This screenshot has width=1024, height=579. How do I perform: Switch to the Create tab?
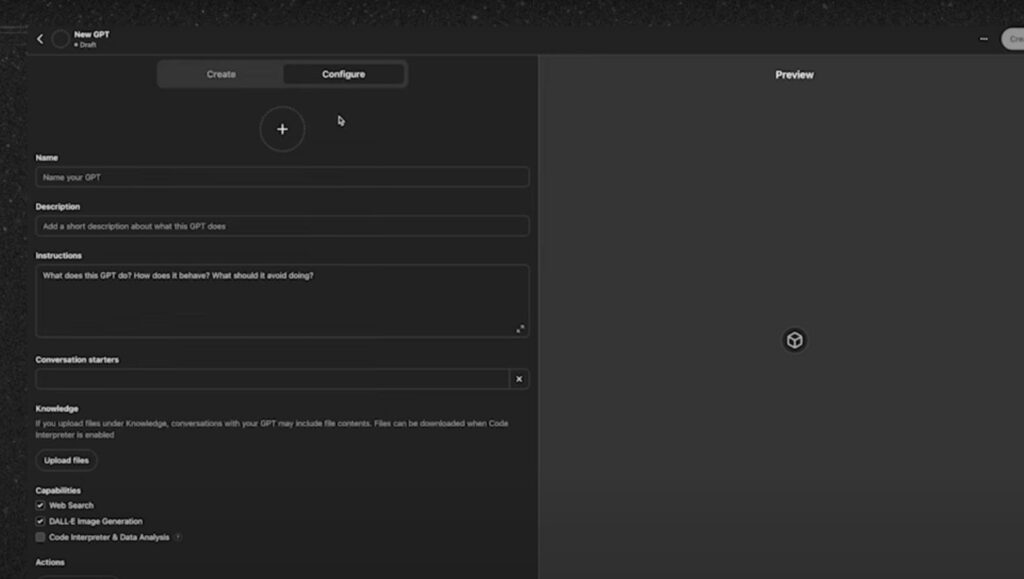point(221,74)
